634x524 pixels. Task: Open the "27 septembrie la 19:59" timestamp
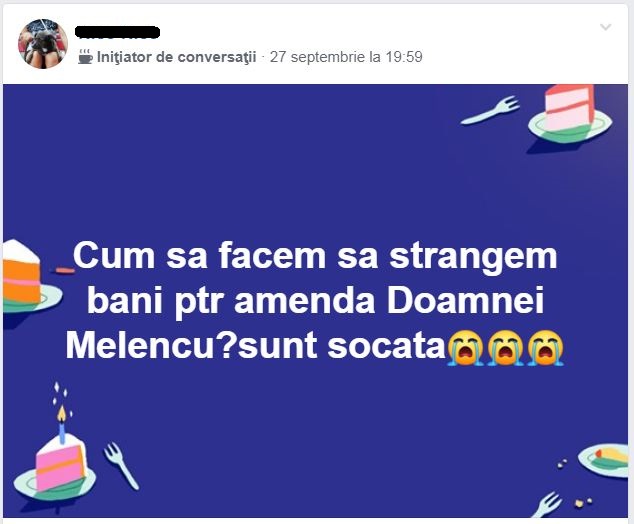(345, 57)
